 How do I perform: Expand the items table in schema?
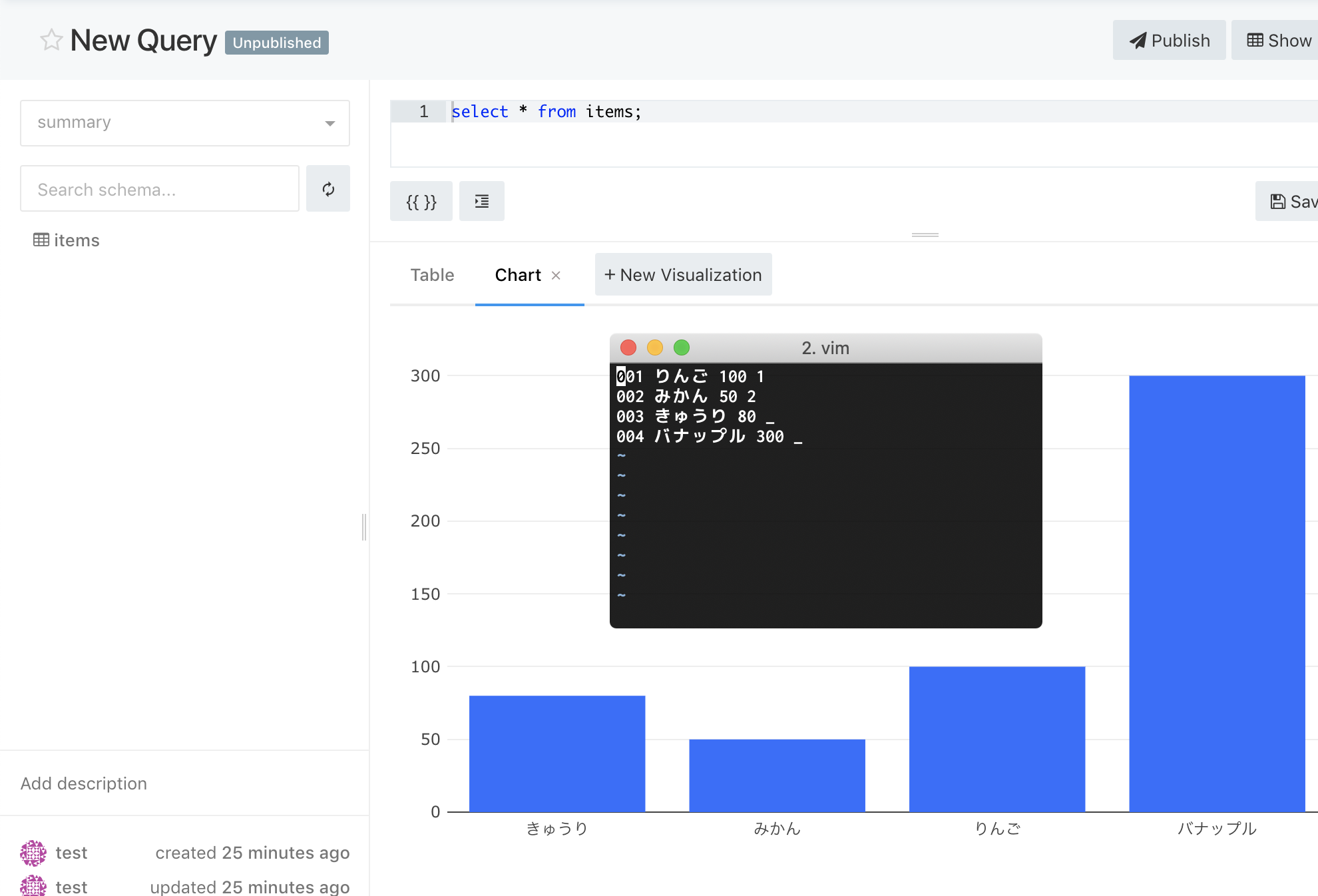77,240
